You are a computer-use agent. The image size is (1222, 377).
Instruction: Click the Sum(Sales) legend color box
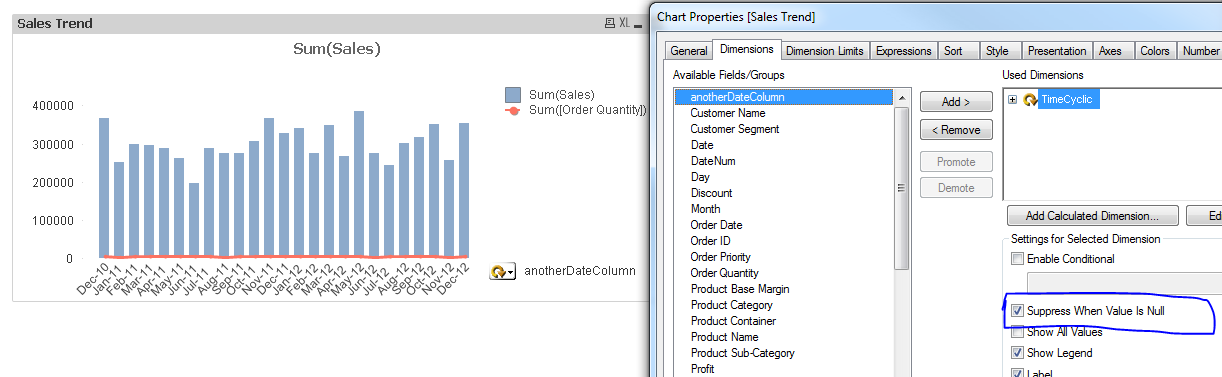513,95
